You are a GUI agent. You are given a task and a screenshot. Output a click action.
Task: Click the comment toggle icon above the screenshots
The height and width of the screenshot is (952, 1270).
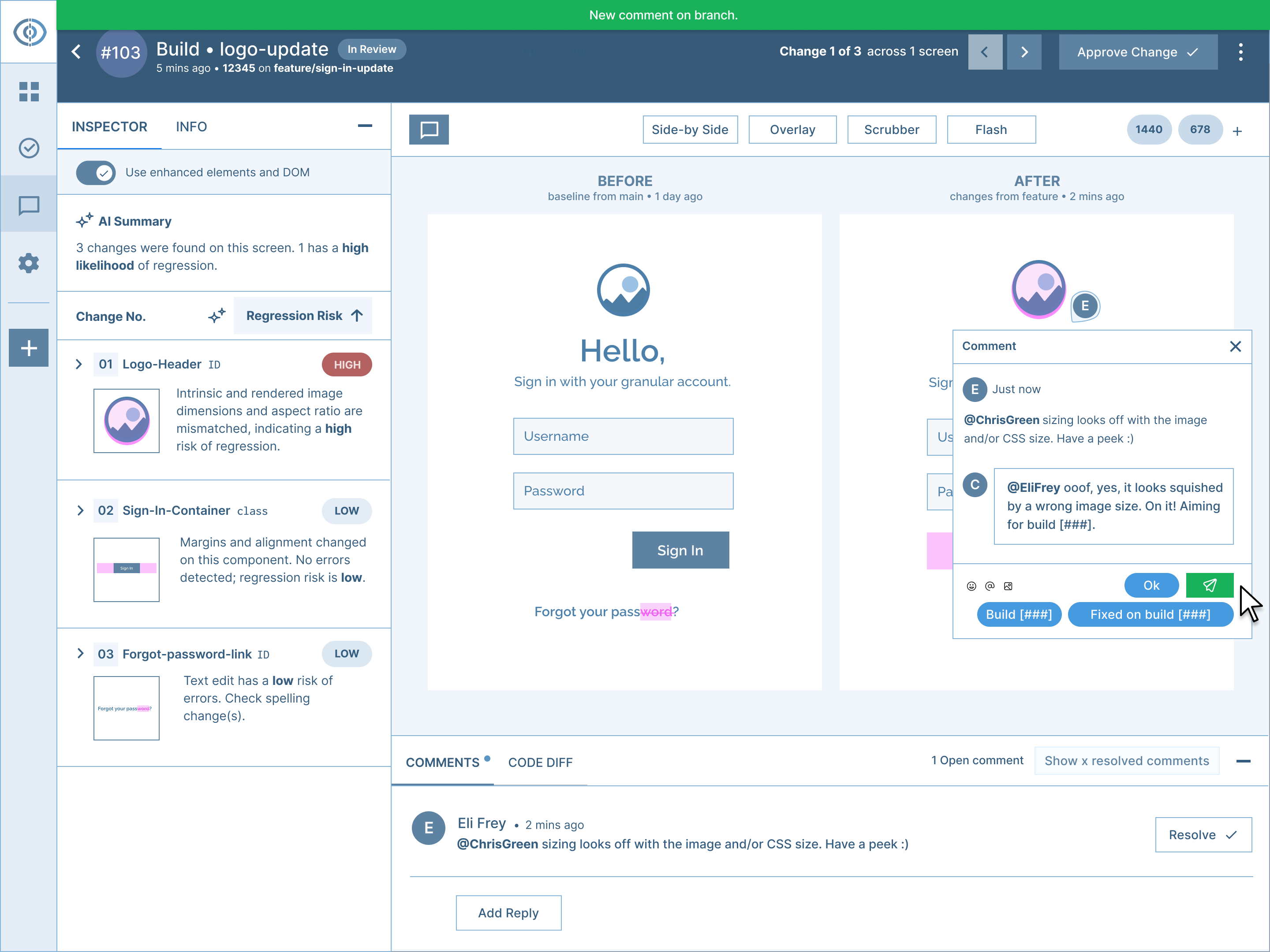(x=429, y=130)
